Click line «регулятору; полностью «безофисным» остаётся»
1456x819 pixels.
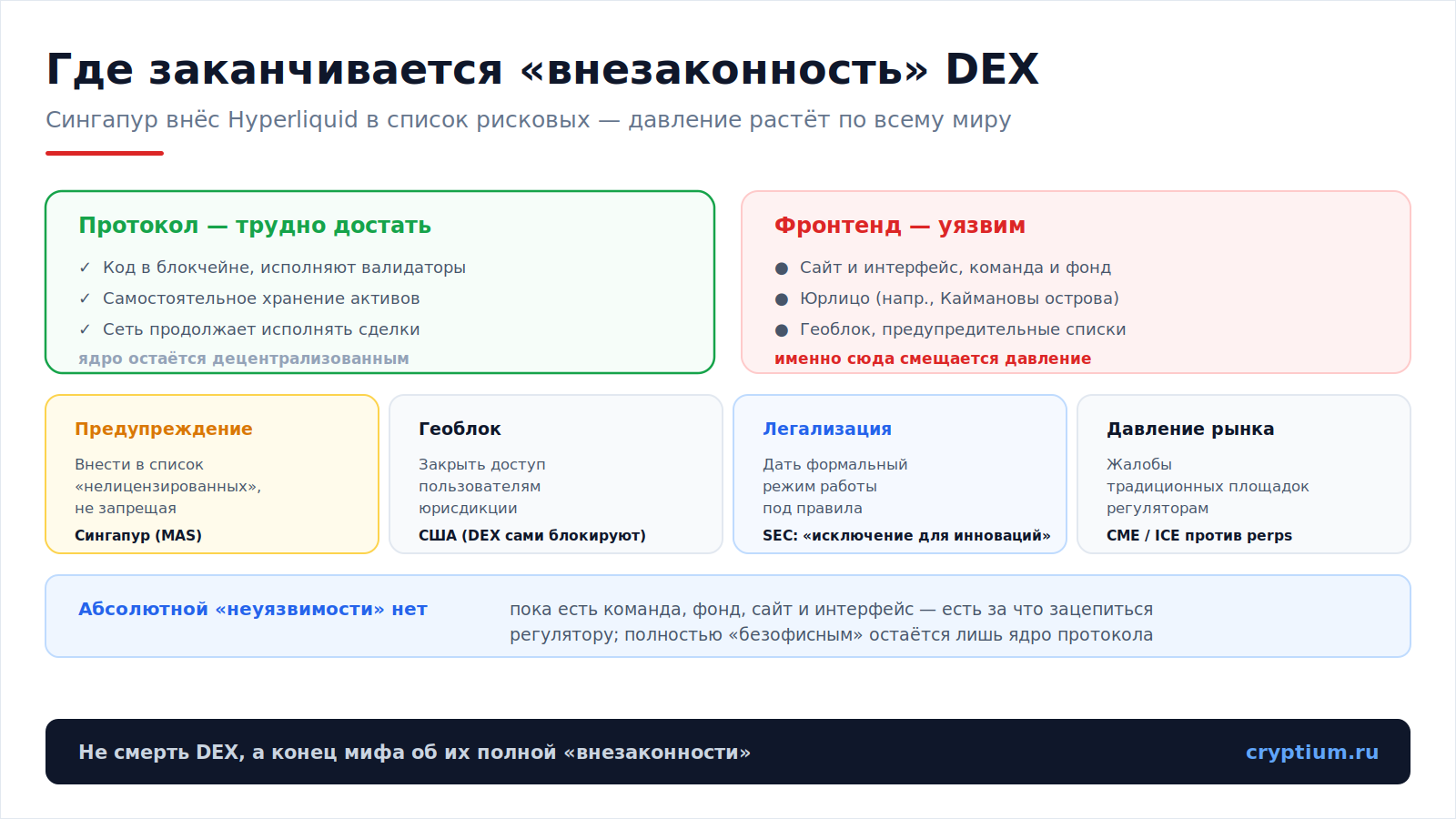pos(832,634)
